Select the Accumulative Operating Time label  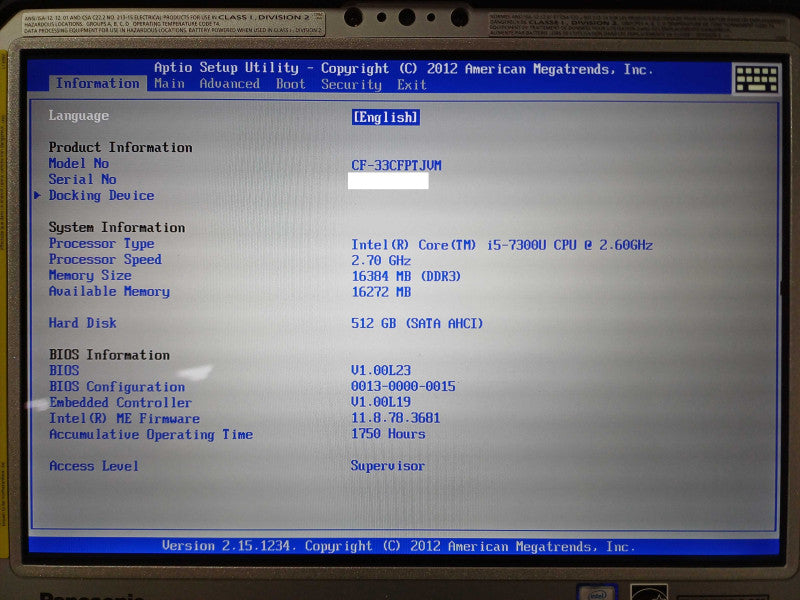[151, 435]
